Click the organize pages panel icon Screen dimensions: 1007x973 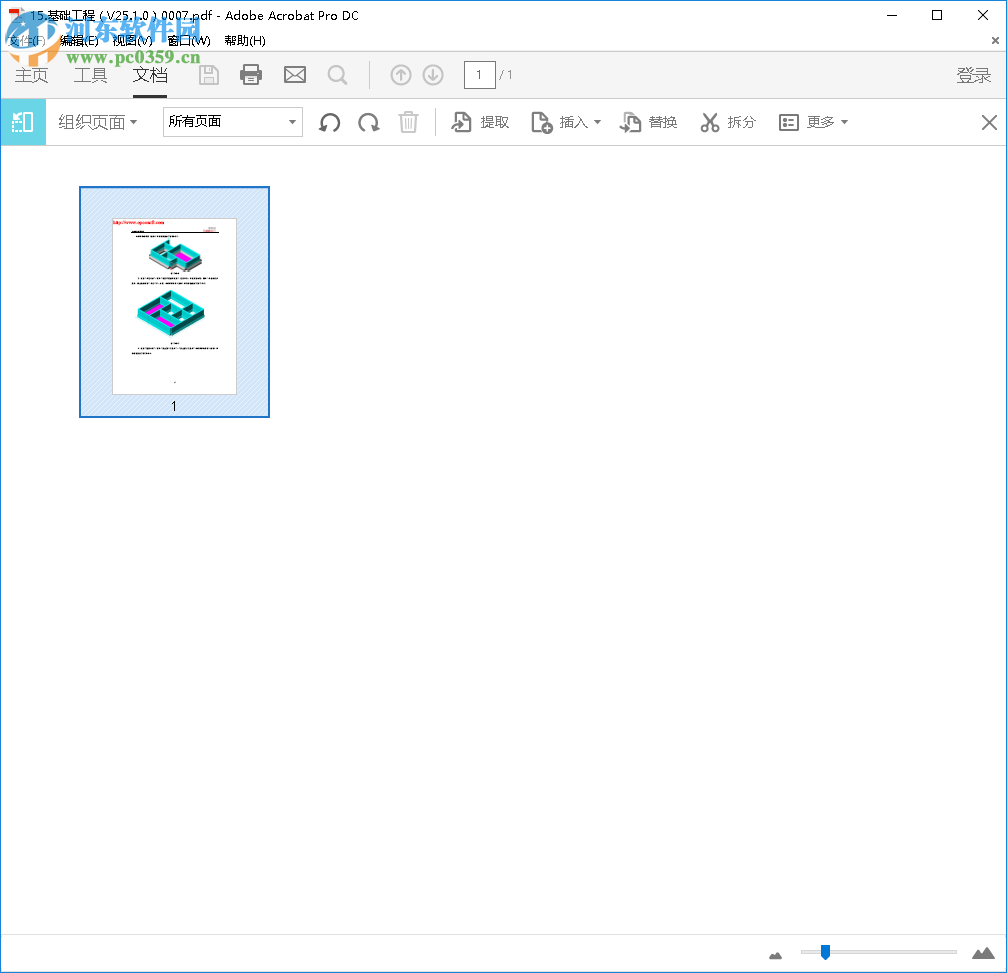pyautogui.click(x=21, y=122)
